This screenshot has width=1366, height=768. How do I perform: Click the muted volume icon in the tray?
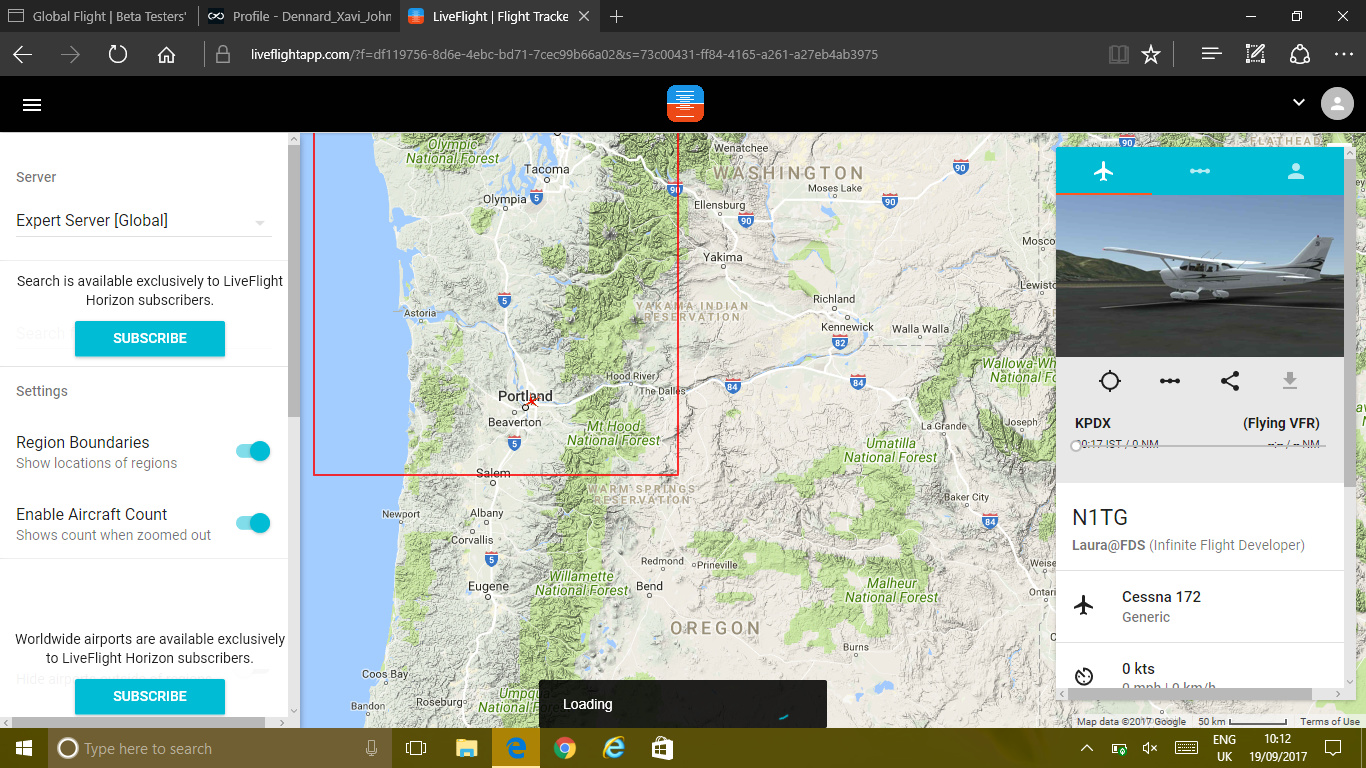(x=1150, y=748)
